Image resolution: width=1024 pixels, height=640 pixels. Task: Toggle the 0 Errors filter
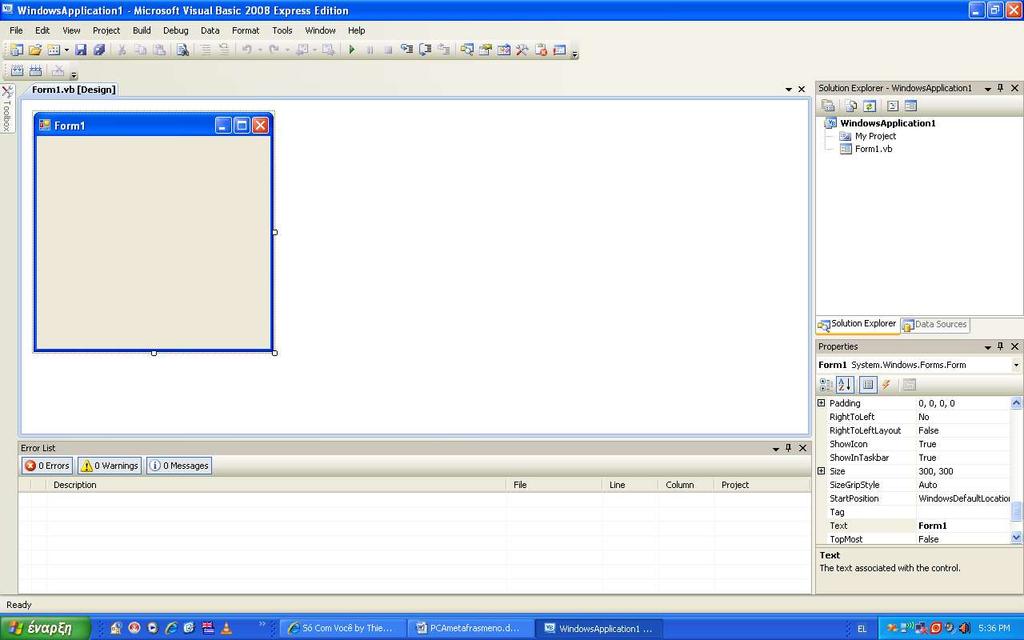coord(47,466)
